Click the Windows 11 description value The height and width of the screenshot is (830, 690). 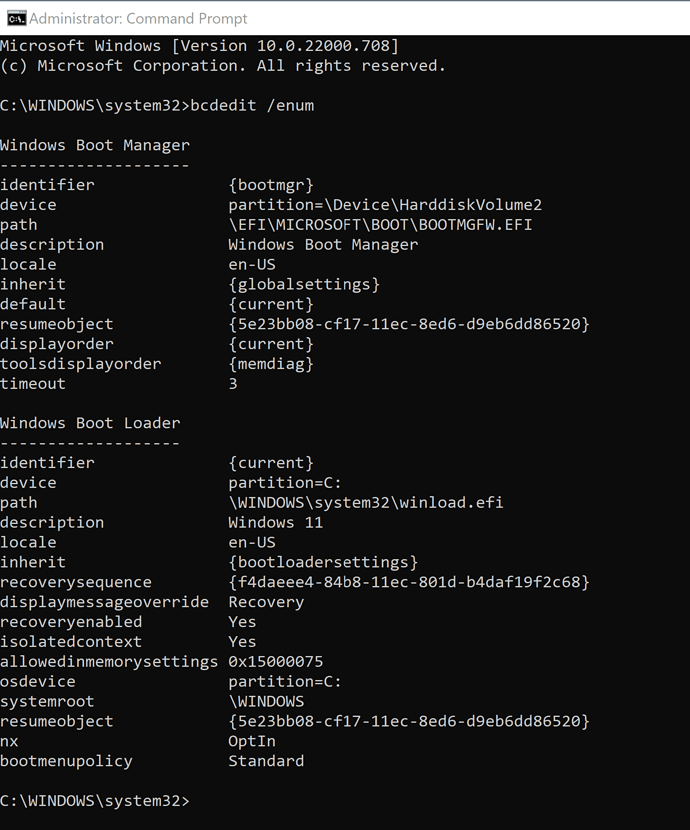[276, 522]
